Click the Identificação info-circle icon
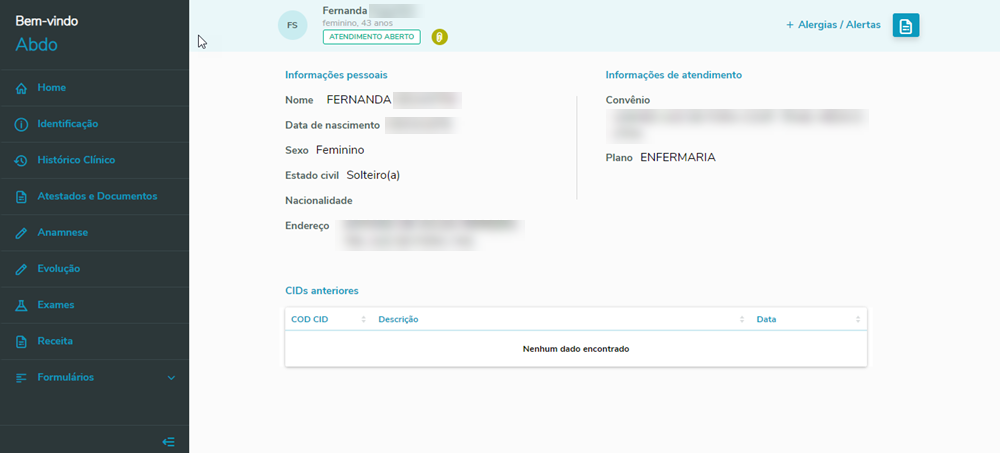The width and height of the screenshot is (1000, 453). 21,124
